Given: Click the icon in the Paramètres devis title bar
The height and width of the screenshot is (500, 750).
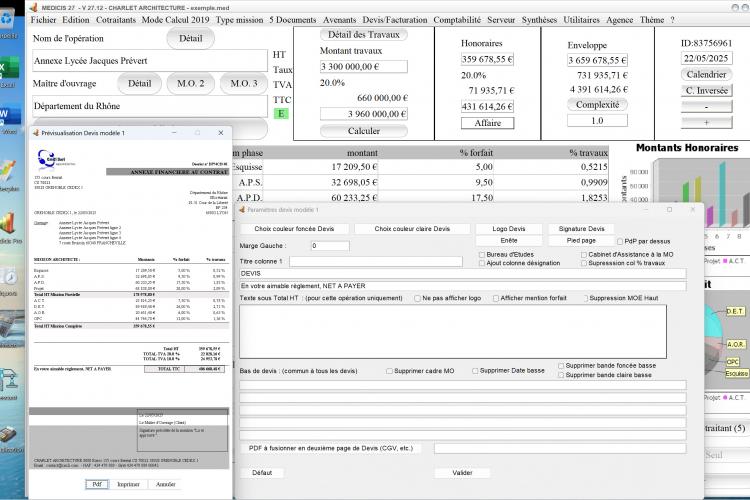Looking at the screenshot, I should (x=242, y=210).
